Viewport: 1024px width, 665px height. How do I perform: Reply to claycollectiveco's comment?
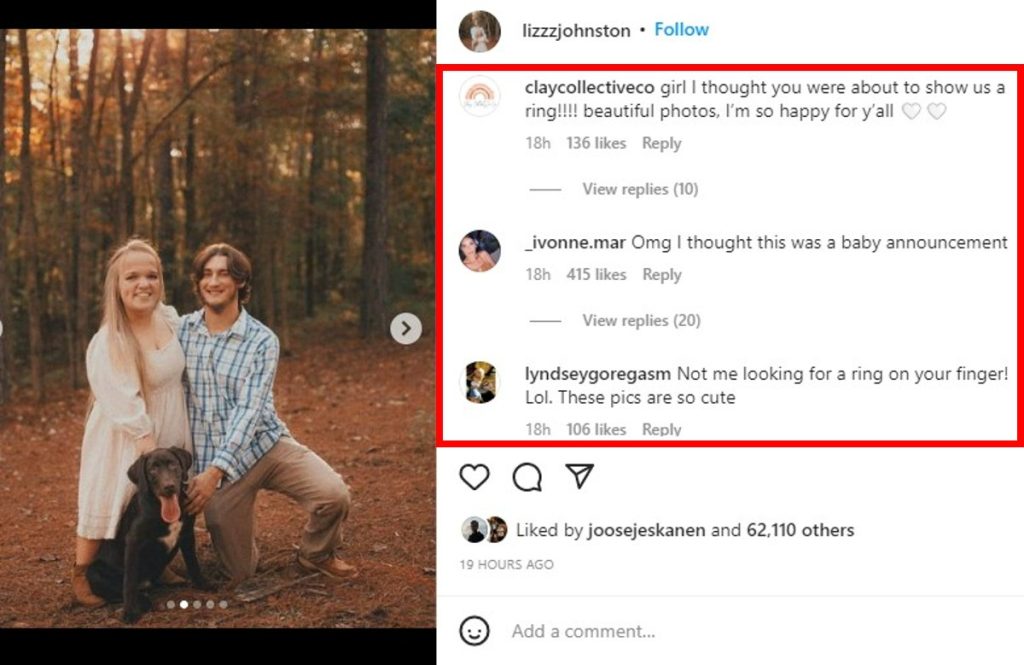661,143
